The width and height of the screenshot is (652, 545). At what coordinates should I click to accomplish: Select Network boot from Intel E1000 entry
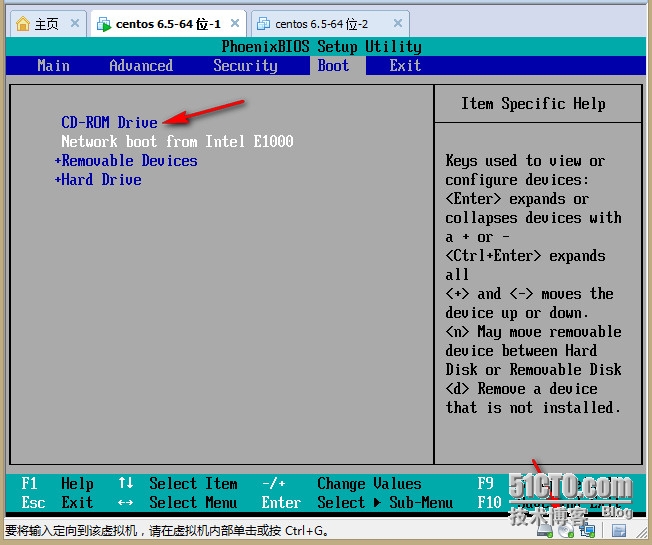point(178,141)
